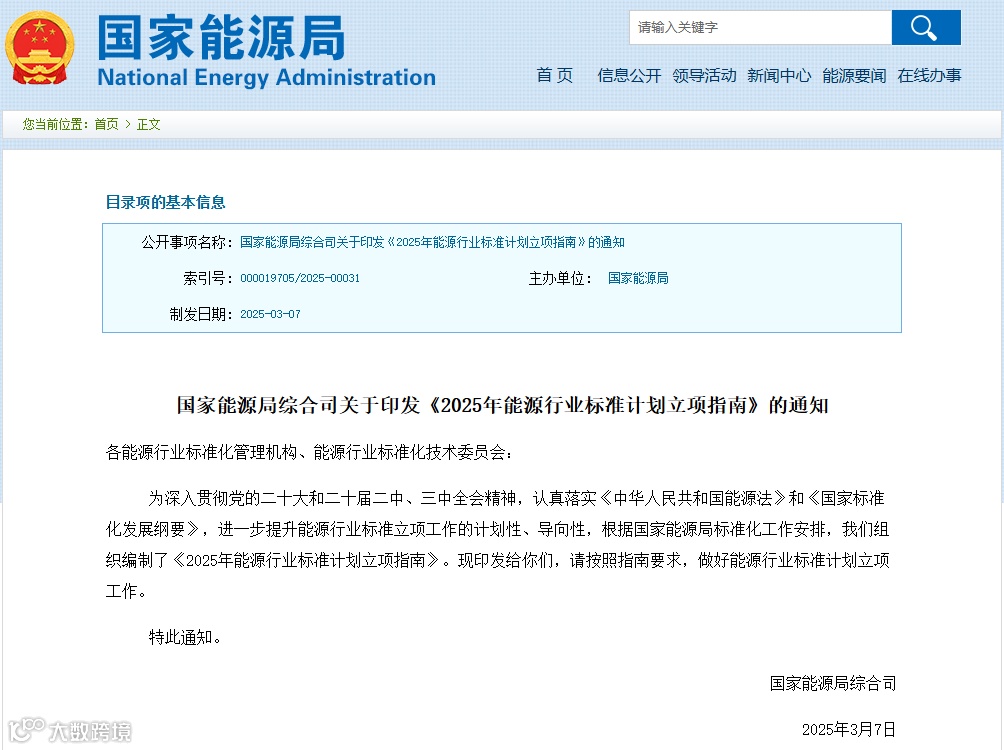Click the 首页 breadcrumb link
The image size is (1004, 750).
click(106, 124)
